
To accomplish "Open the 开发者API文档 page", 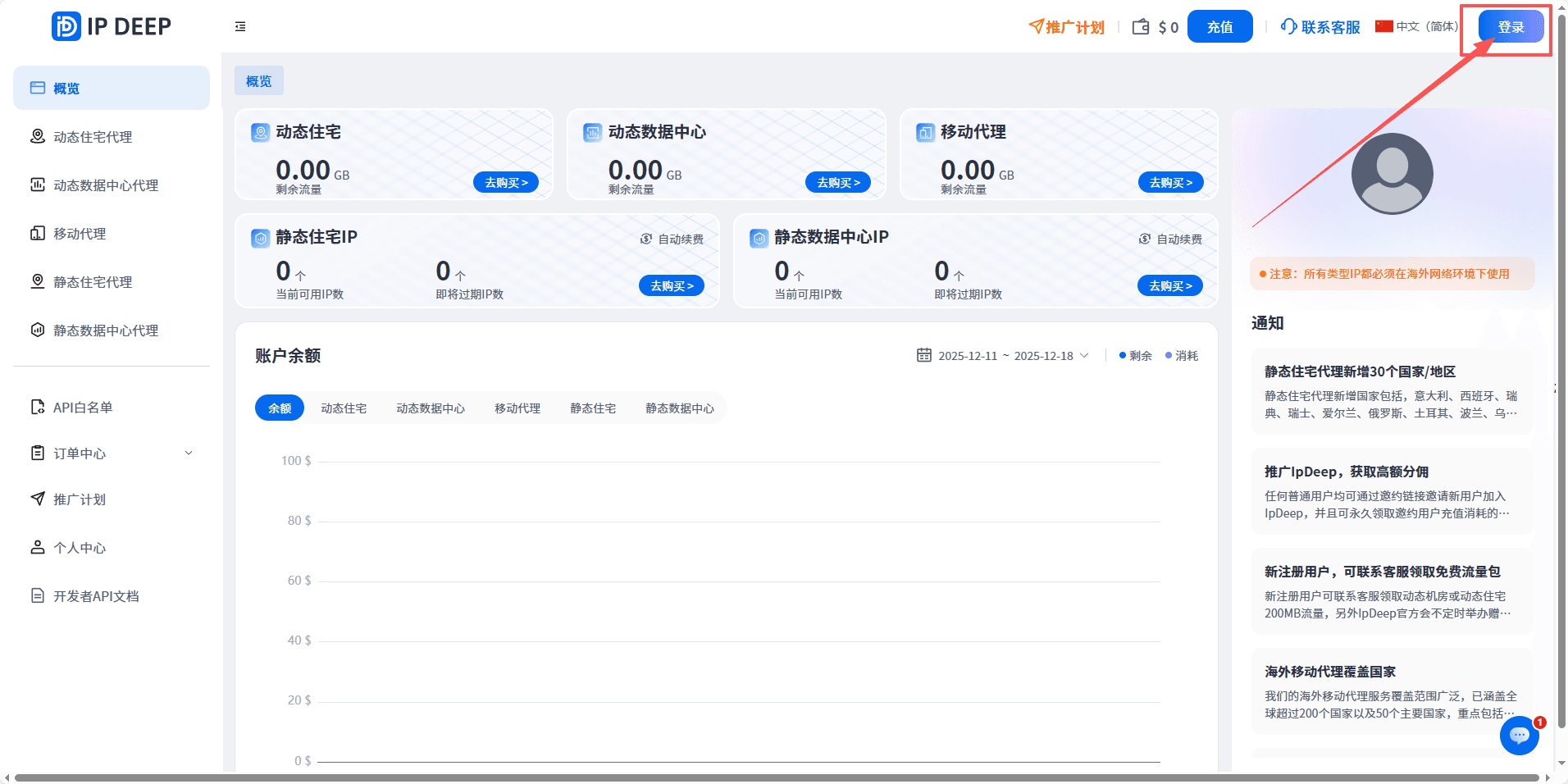I will coord(96,595).
